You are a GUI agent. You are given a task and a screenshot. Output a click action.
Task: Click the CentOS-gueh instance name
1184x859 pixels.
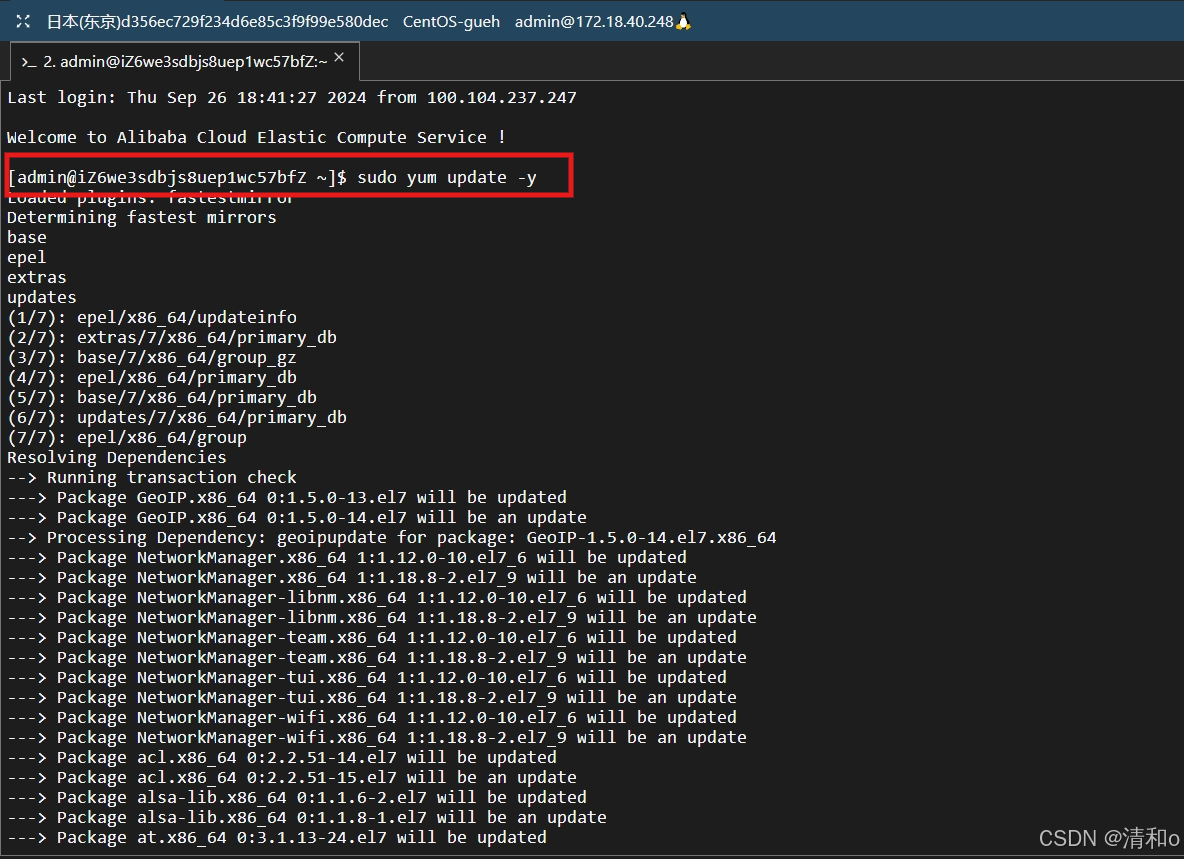(451, 22)
